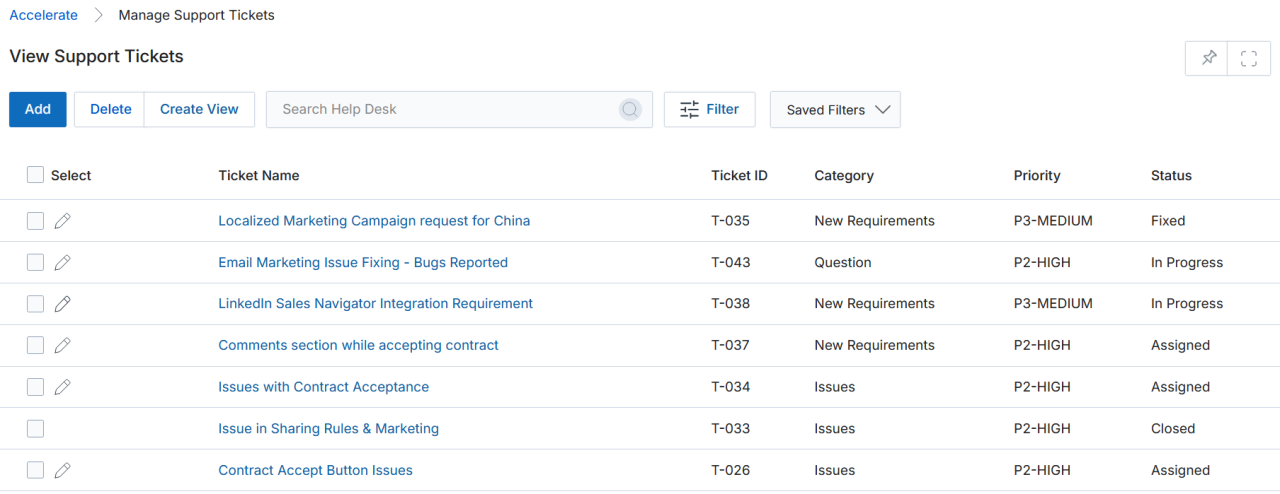Click the Create View button

click(199, 110)
